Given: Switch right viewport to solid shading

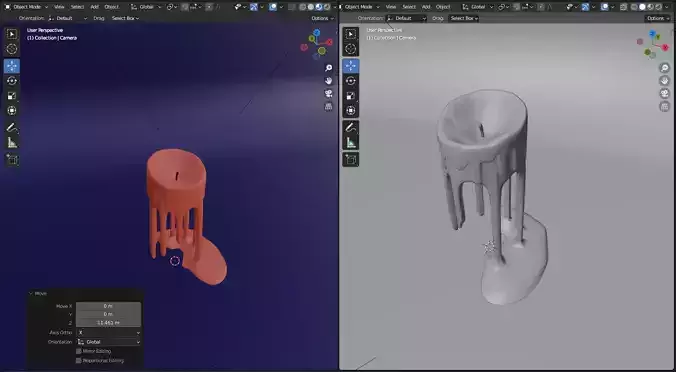Looking at the screenshot, I should pos(642,7).
